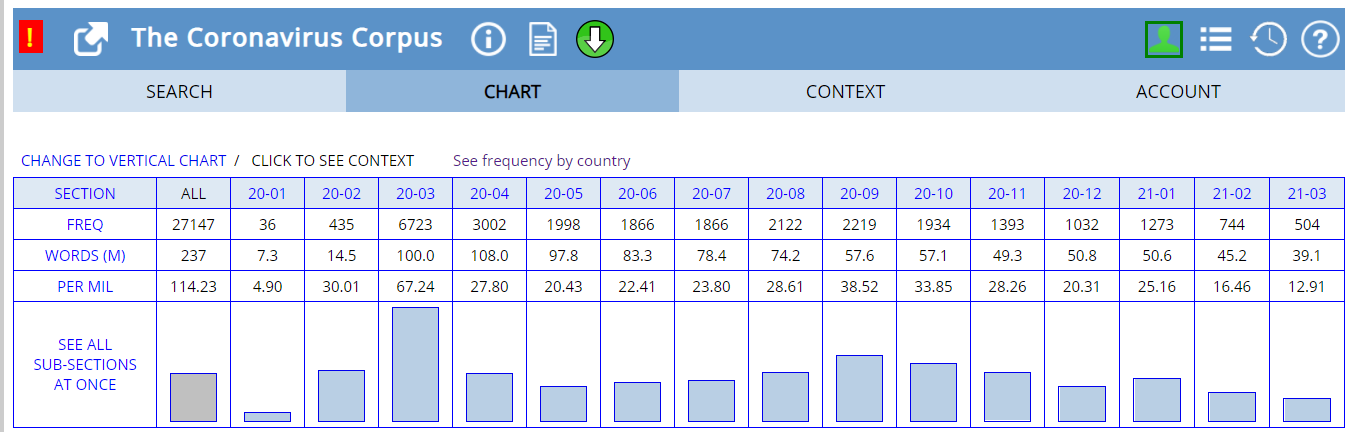
Task: Switch to the ACCOUNT tab
Action: [x=1178, y=91]
